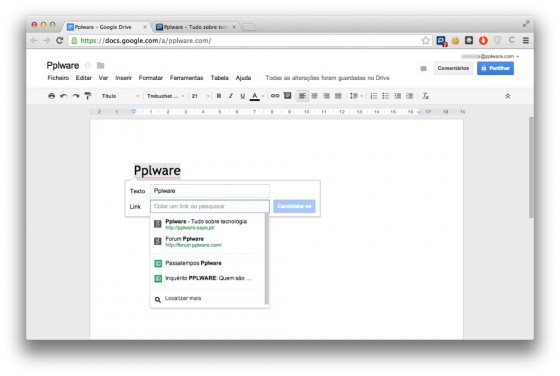The image size is (560, 376).
Task: Click the blue Partilhar button
Action: (495, 68)
